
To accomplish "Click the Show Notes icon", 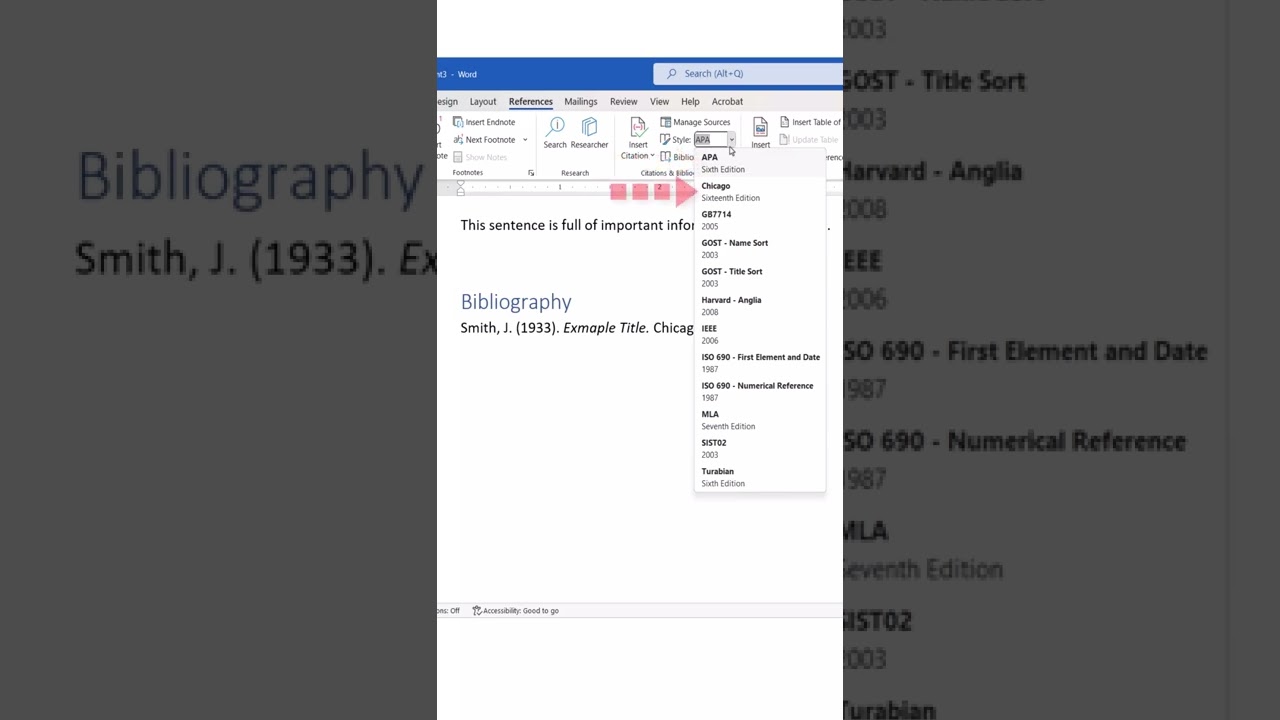I will pos(458,157).
